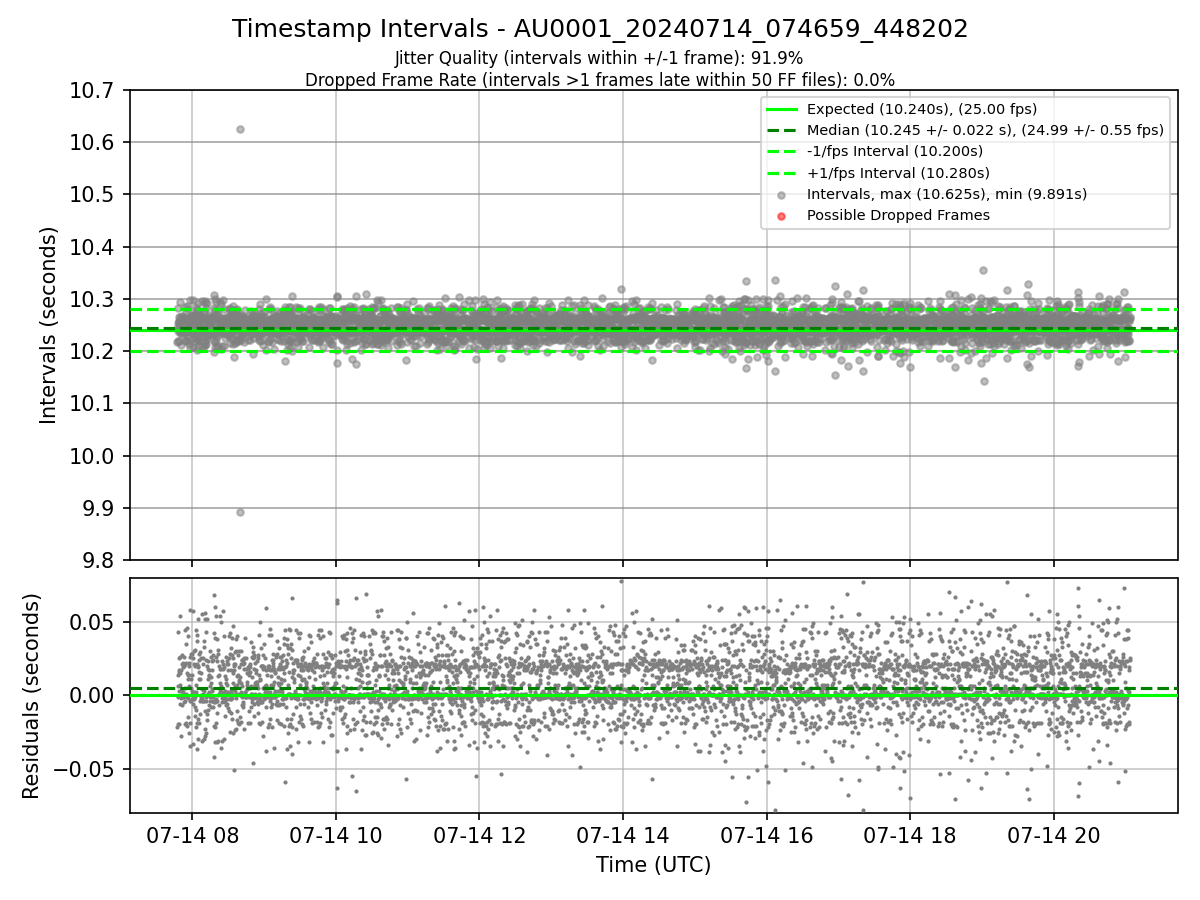Click the outlier point near 9.89 seconds
This screenshot has width=1200, height=900.
tap(240, 512)
